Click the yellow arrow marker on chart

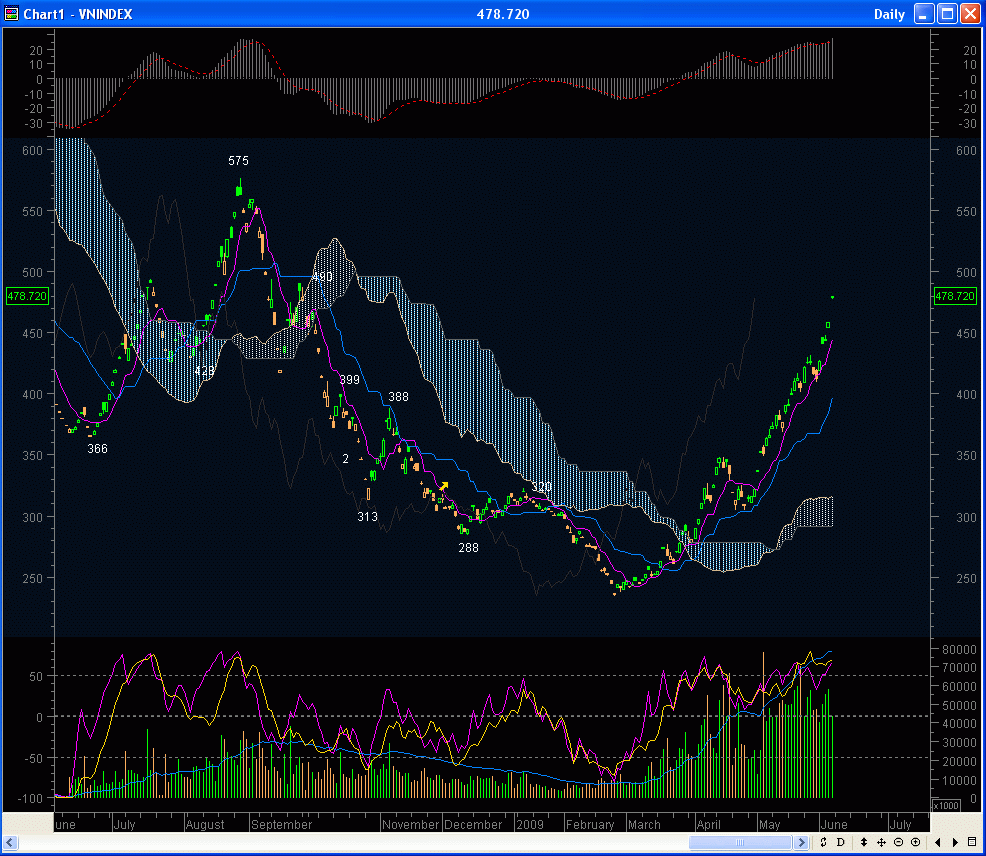443,486
